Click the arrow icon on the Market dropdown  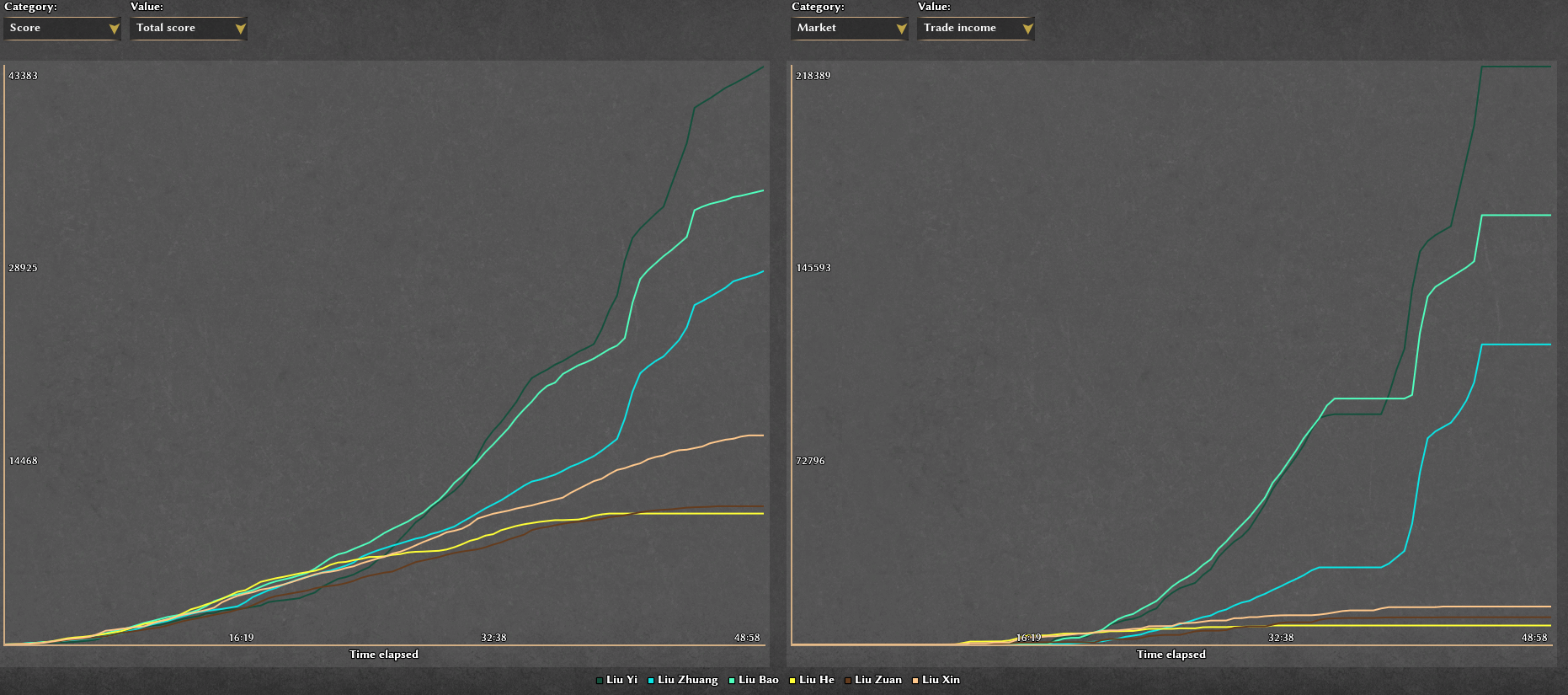click(902, 29)
